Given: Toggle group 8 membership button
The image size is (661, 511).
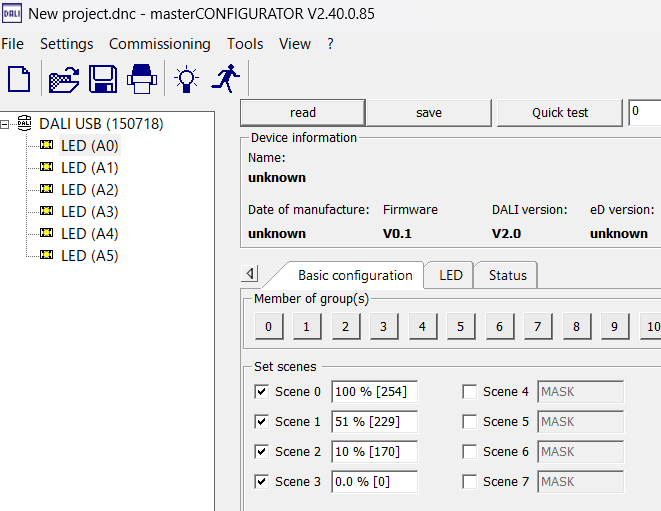Looking at the screenshot, I should 576,326.
